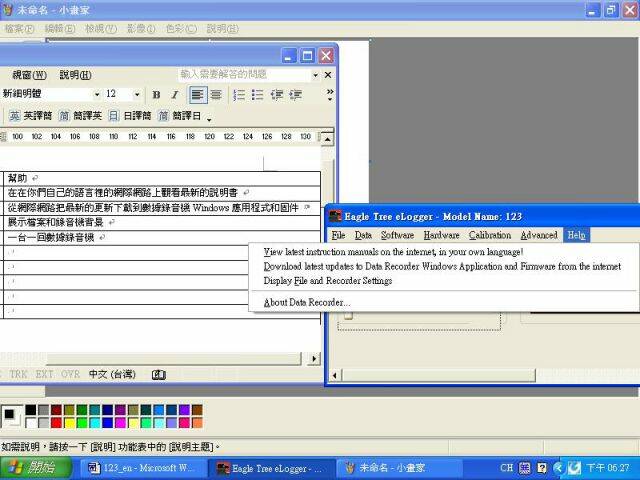The width and height of the screenshot is (640, 480).
Task: Choose Display File and Recorder Settings
Action: pos(327,281)
